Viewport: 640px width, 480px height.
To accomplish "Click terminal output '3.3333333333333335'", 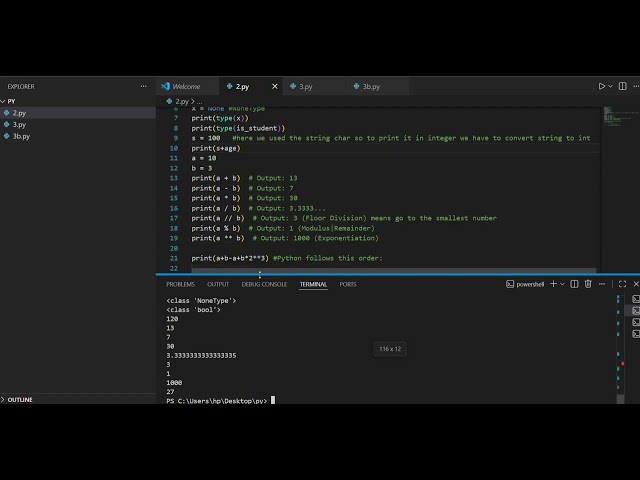I will (201, 355).
